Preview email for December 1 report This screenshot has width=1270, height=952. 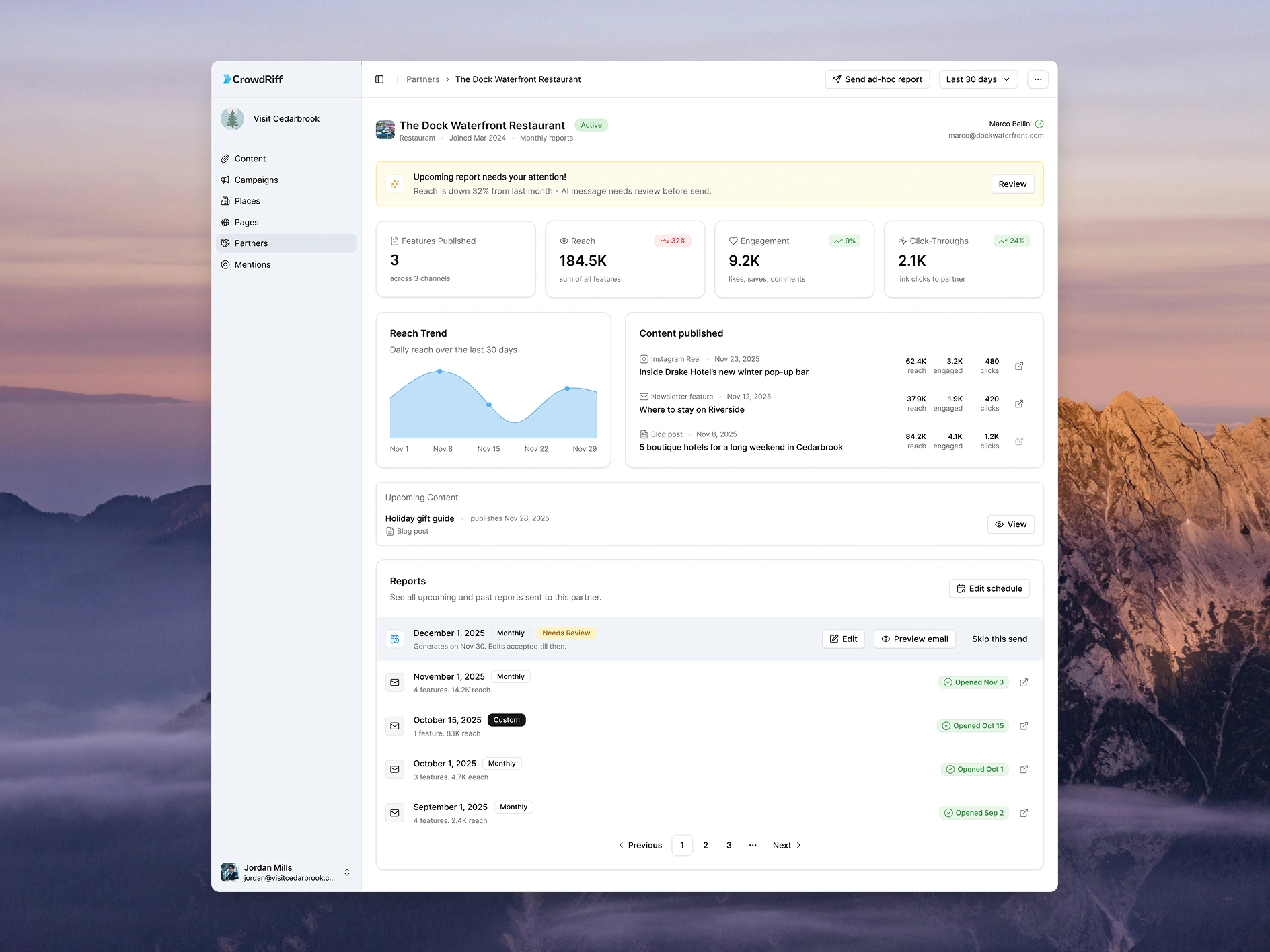[914, 639]
